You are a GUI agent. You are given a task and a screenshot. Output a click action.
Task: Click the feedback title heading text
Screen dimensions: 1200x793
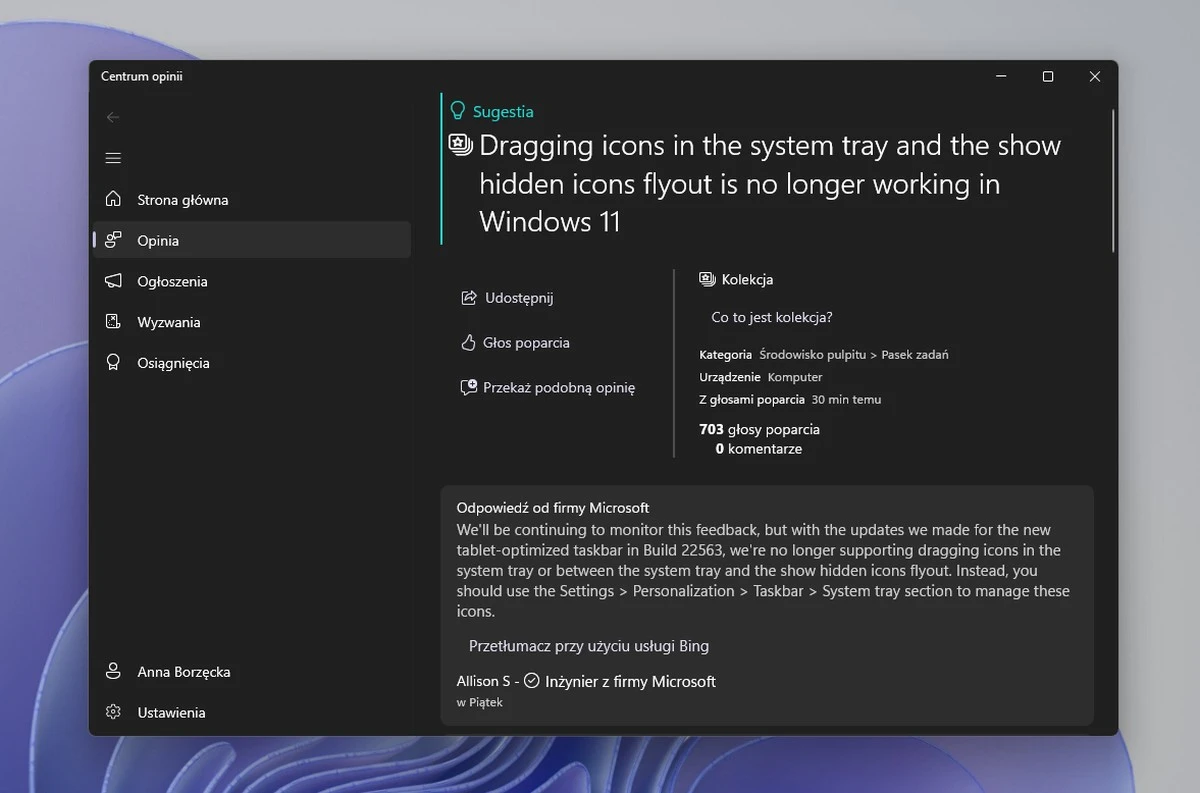pyautogui.click(x=768, y=184)
